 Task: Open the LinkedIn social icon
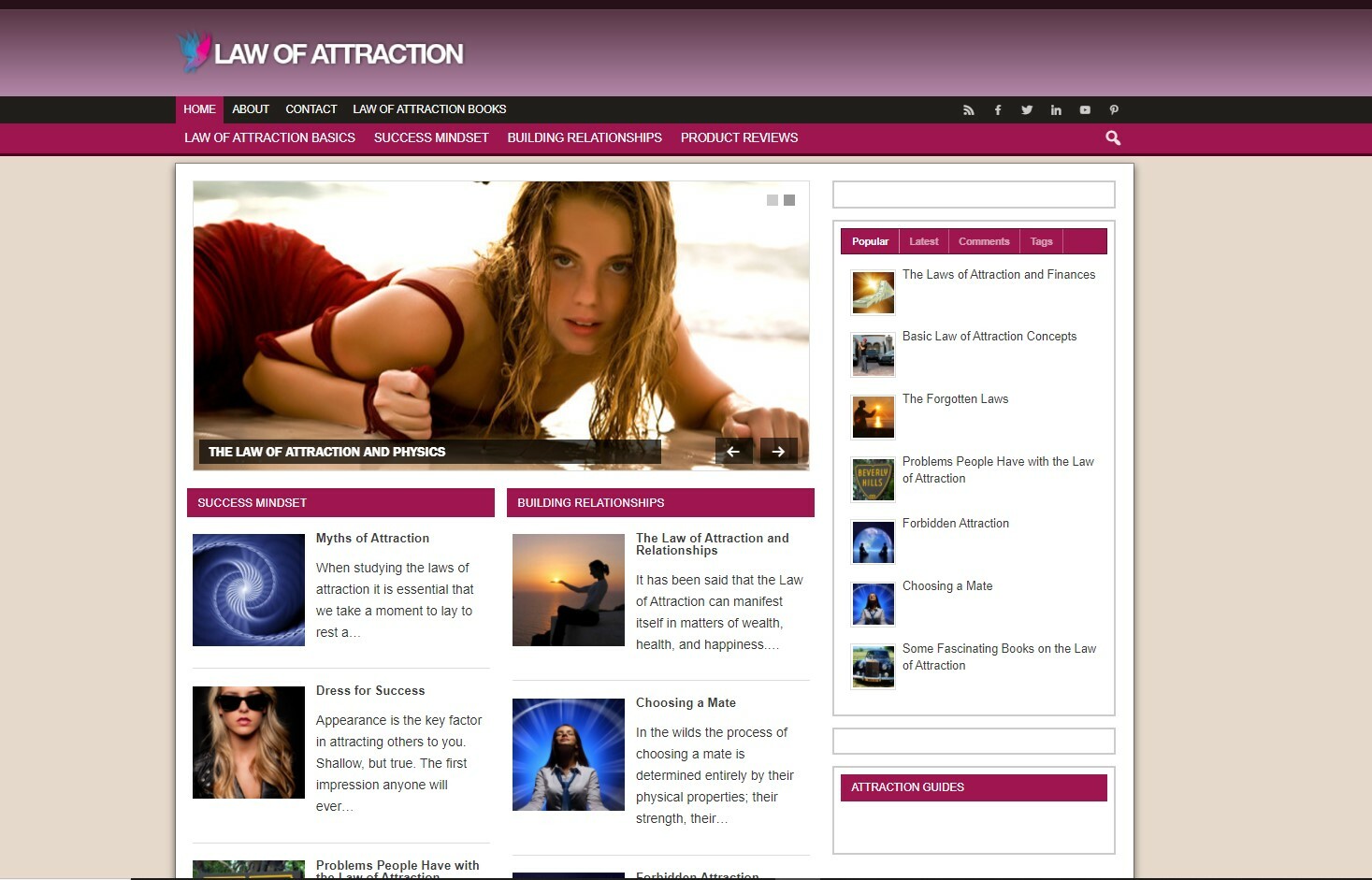[1056, 110]
